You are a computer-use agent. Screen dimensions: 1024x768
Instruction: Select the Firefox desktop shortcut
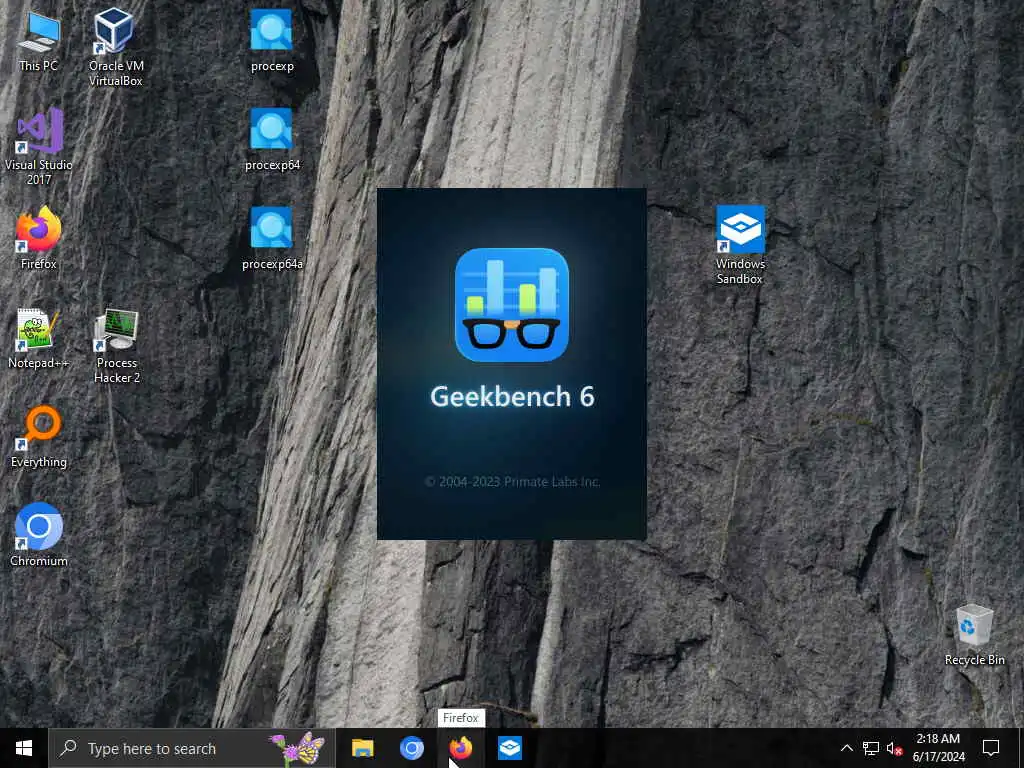pos(39,238)
